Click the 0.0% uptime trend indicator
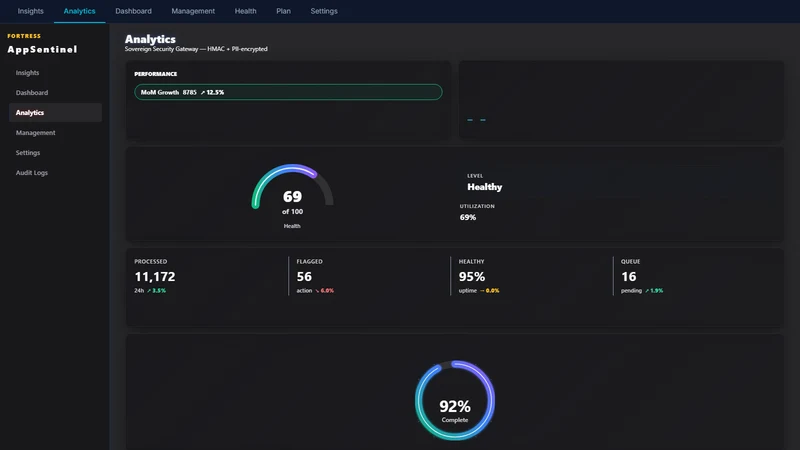Image resolution: width=800 pixels, height=450 pixels. pos(490,290)
